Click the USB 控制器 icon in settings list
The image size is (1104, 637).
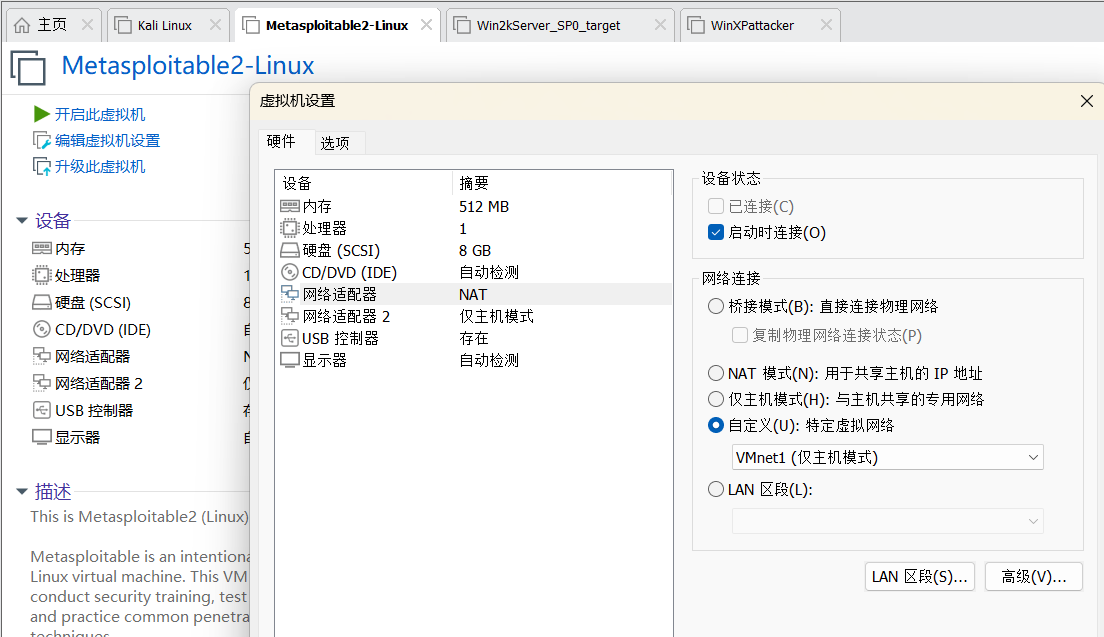[289, 339]
